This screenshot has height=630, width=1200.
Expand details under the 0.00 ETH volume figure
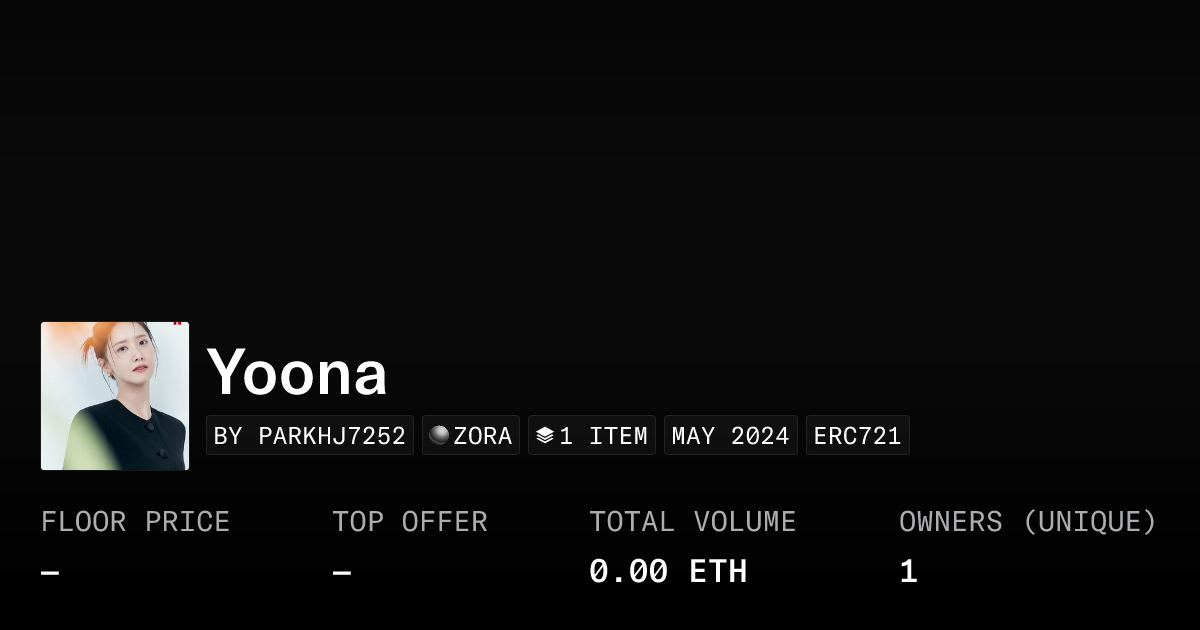click(x=668, y=571)
